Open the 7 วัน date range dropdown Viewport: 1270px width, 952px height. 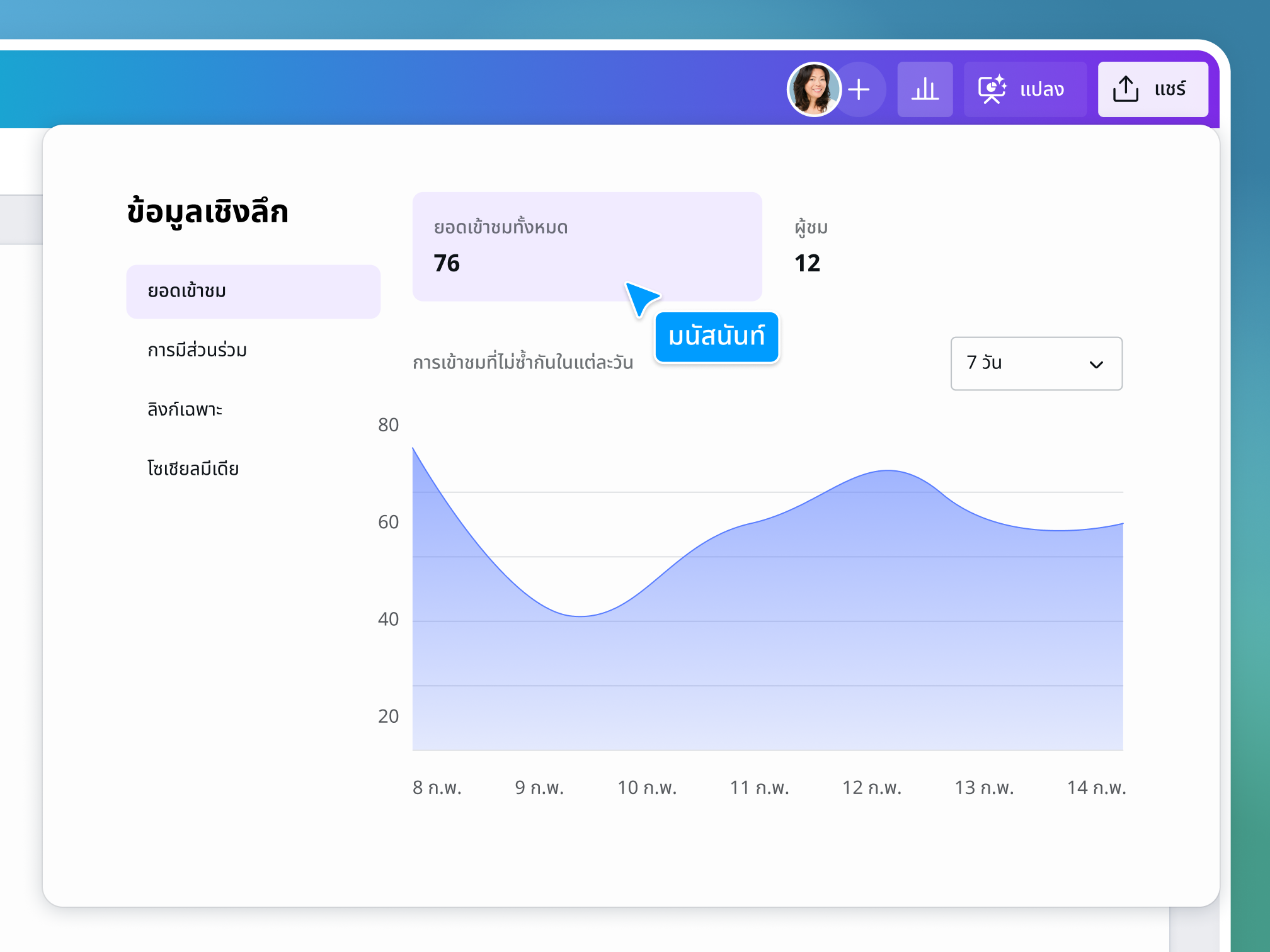click(1036, 363)
